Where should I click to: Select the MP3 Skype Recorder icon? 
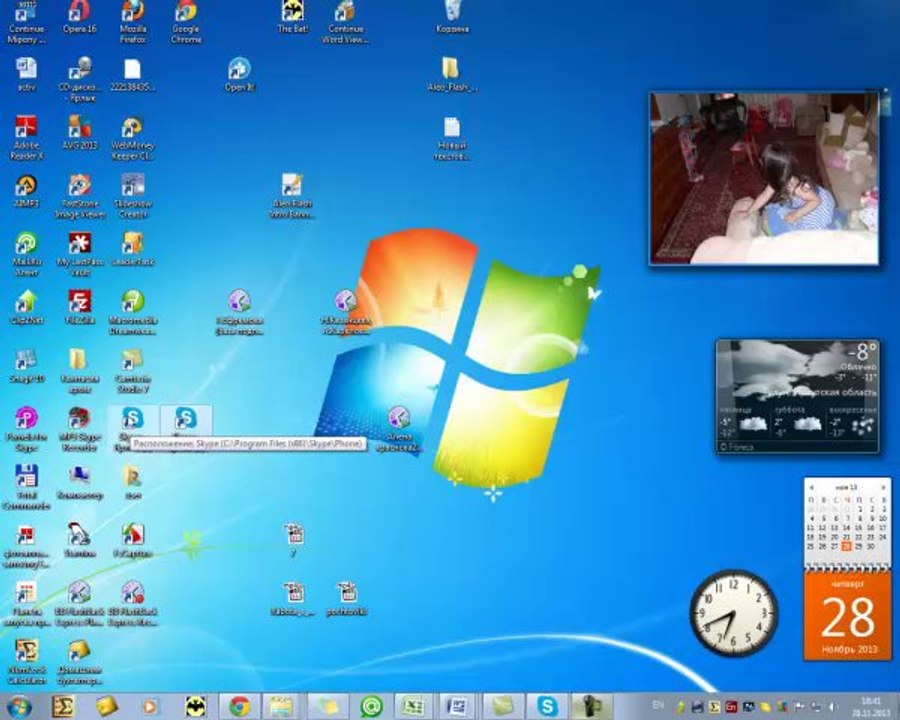tap(80, 429)
